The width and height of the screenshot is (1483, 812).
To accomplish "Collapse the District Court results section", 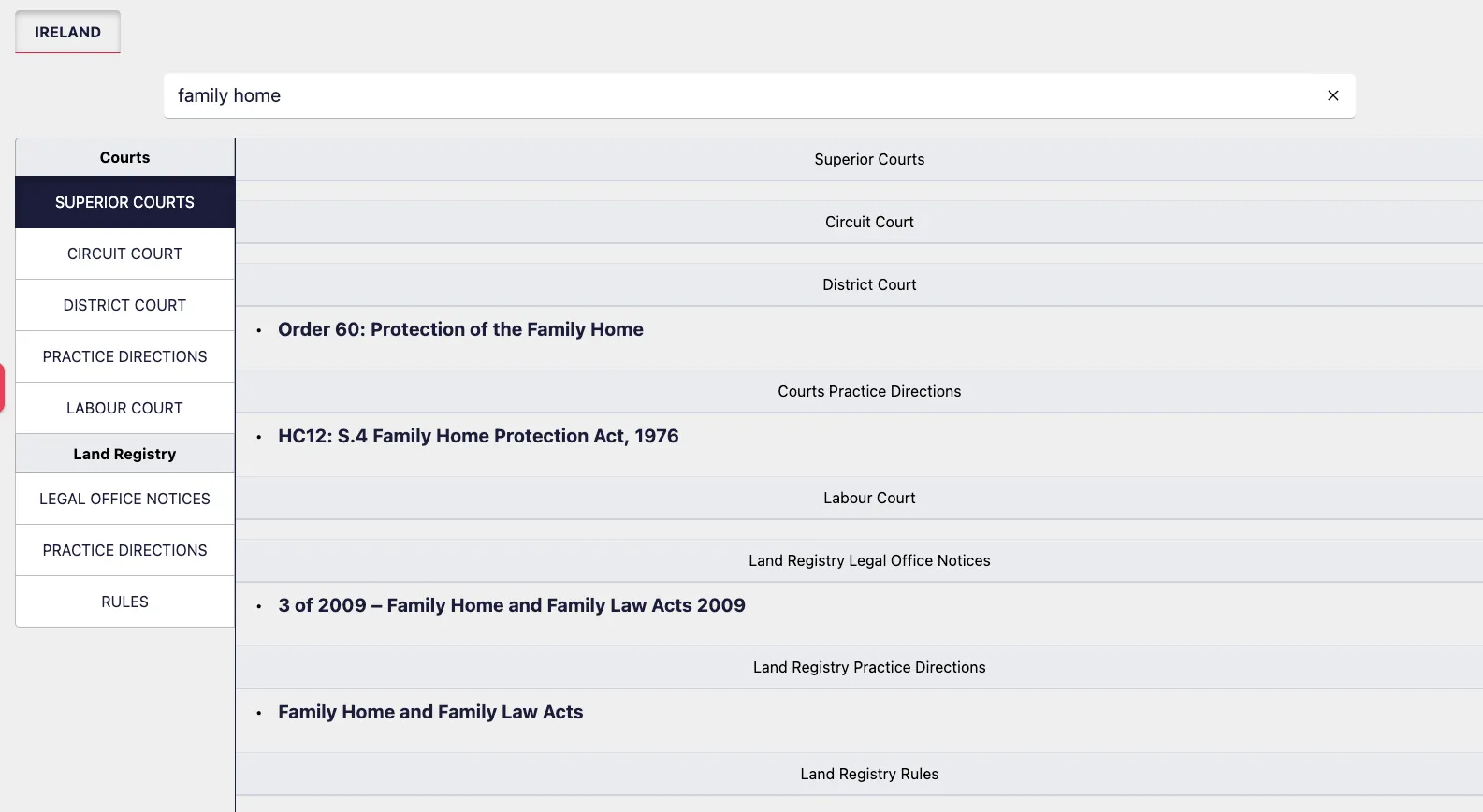I will coord(868,284).
